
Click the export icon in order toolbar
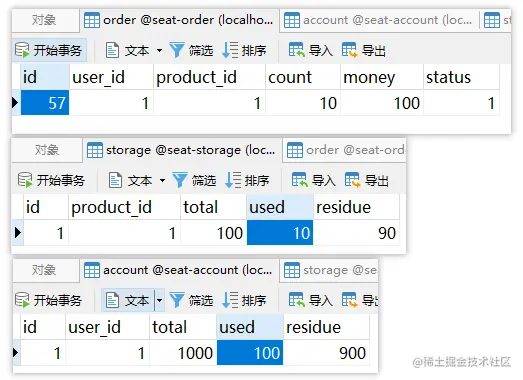[350, 50]
